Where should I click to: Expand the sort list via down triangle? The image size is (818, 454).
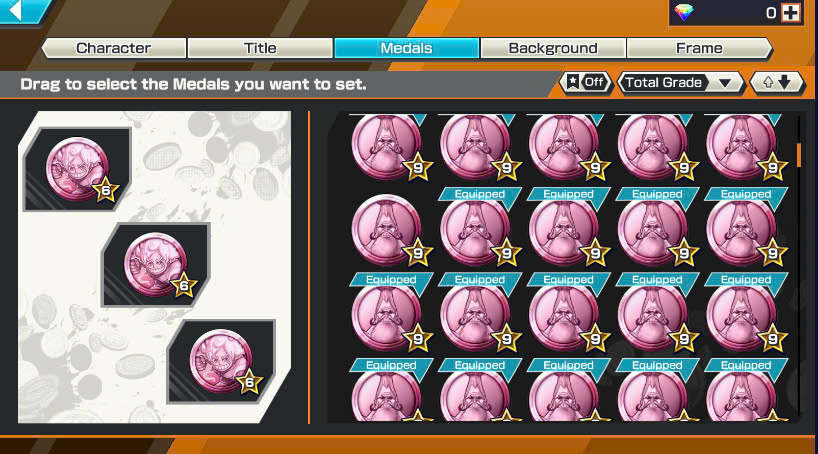click(x=725, y=83)
